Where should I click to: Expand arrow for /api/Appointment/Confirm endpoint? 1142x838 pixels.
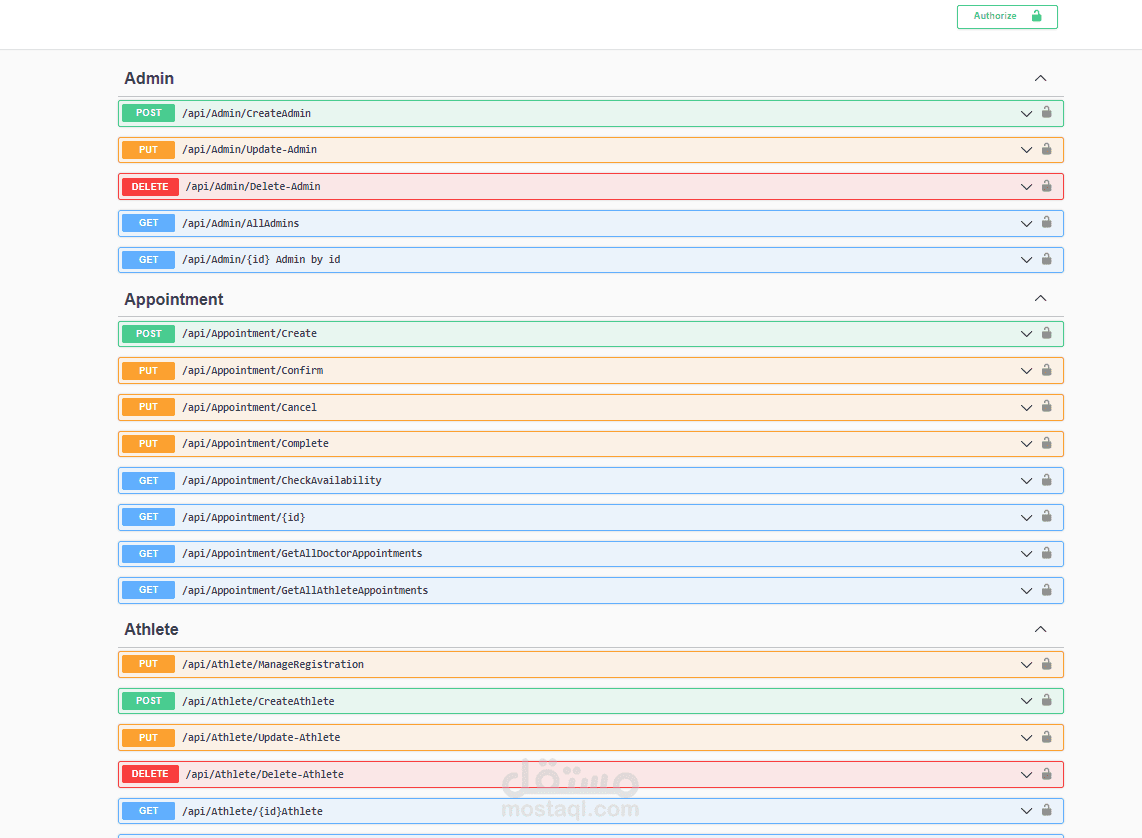click(x=1026, y=371)
